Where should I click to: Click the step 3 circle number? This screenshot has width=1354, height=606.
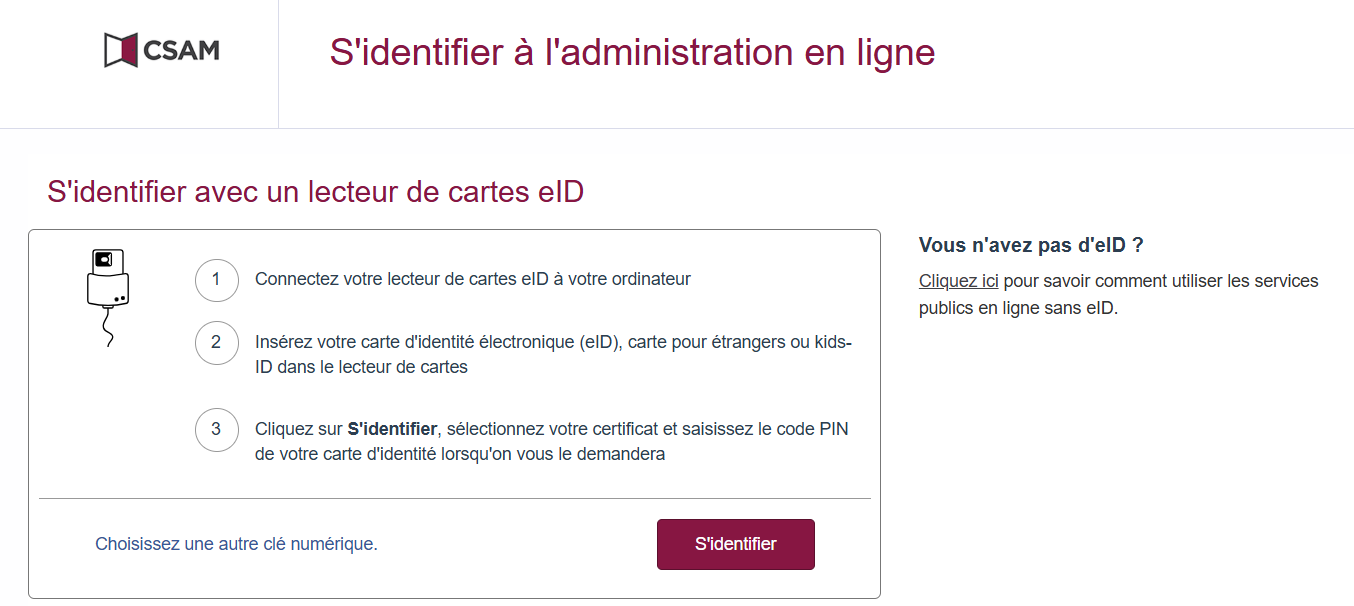(x=216, y=430)
